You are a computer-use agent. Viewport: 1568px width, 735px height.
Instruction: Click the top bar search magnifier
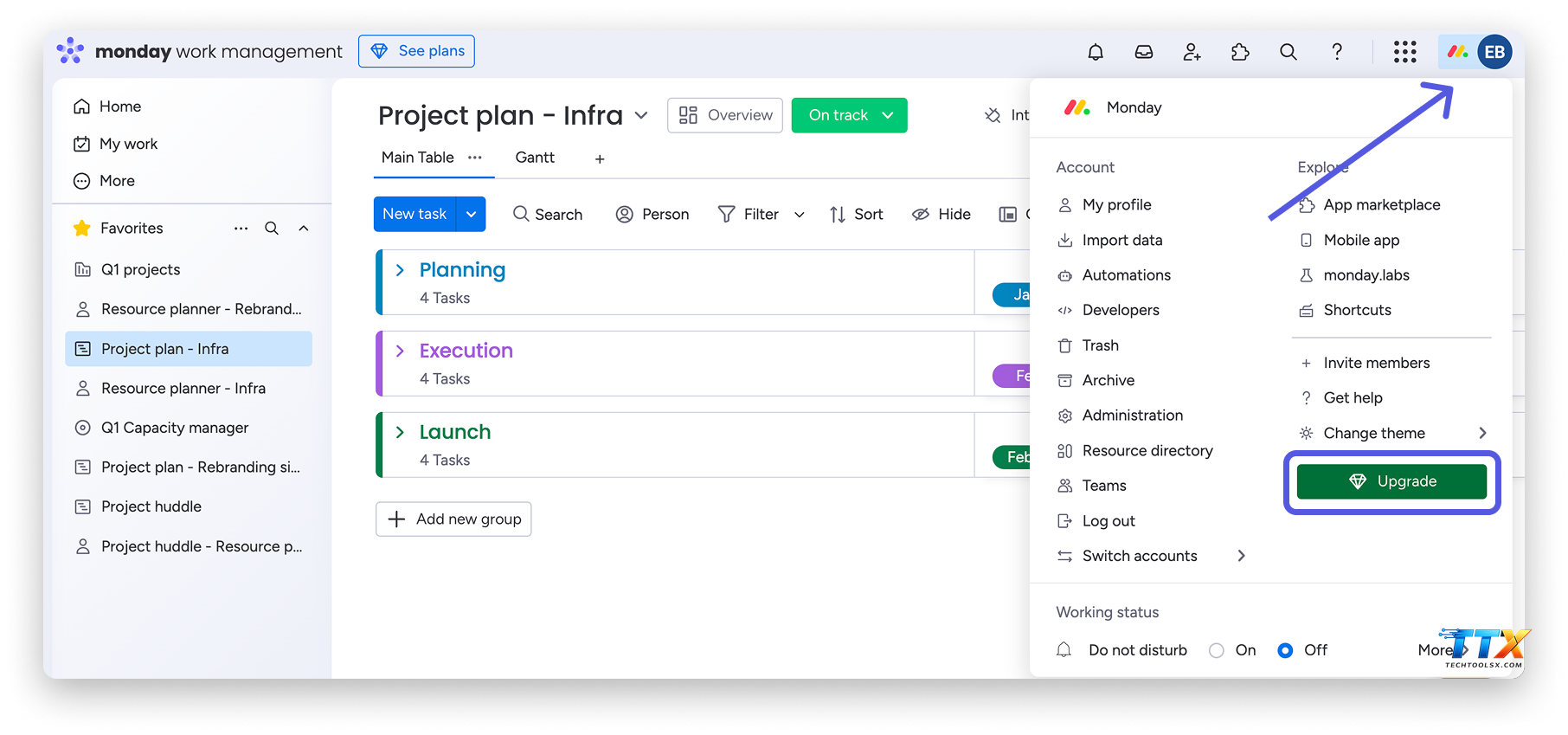(1288, 52)
